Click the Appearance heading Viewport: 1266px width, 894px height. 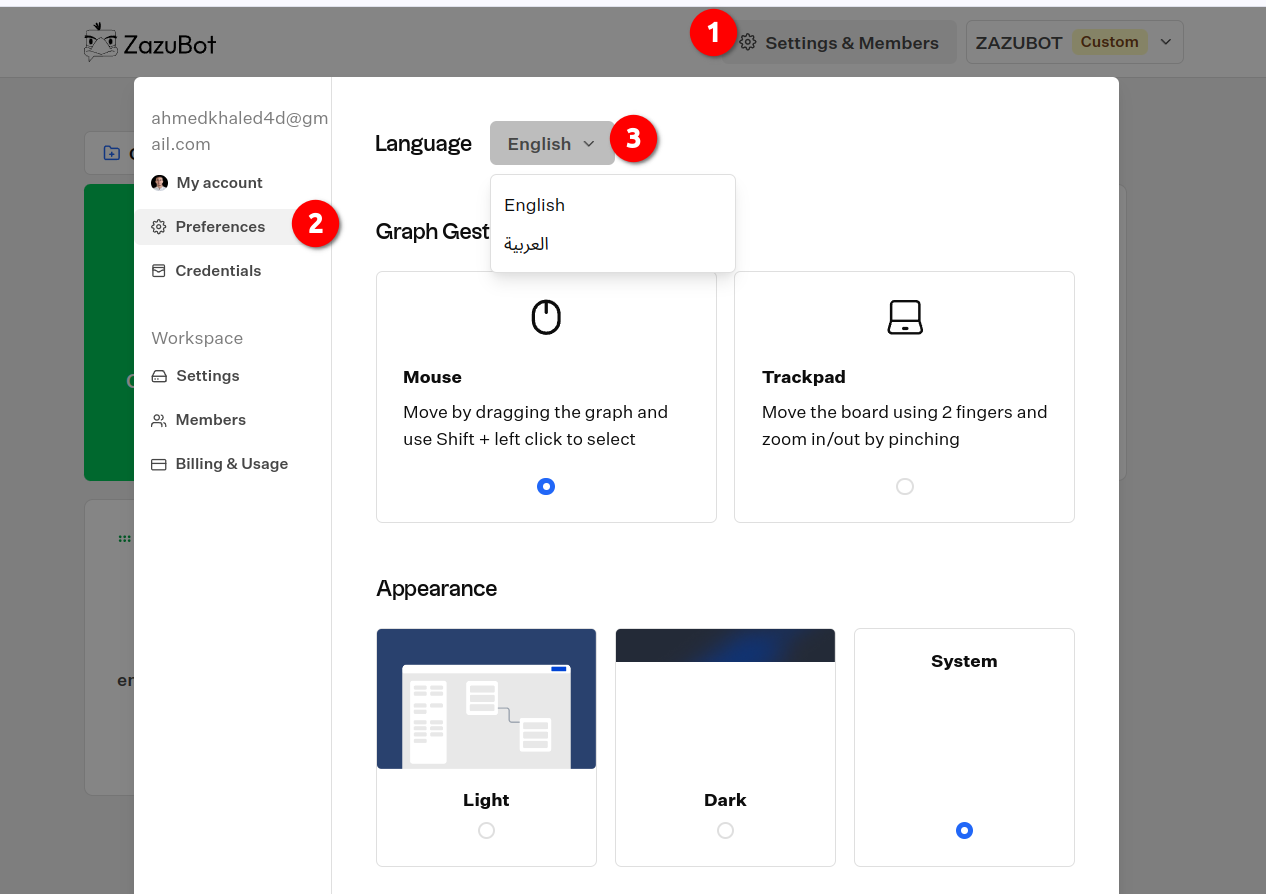tap(437, 588)
